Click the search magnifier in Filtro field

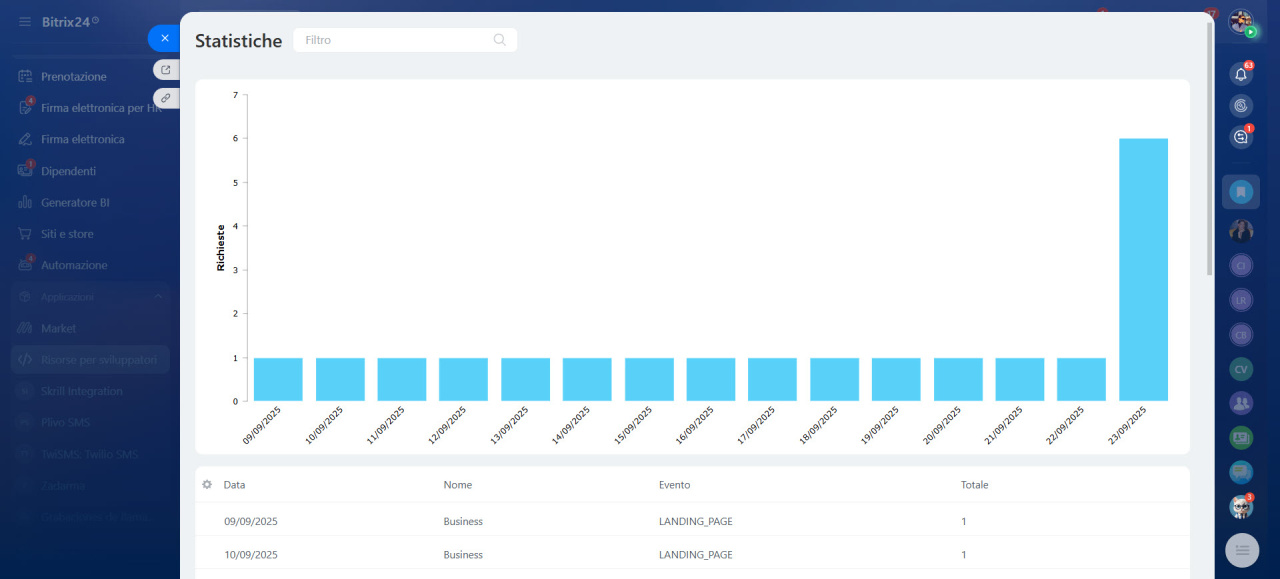pyautogui.click(x=500, y=40)
